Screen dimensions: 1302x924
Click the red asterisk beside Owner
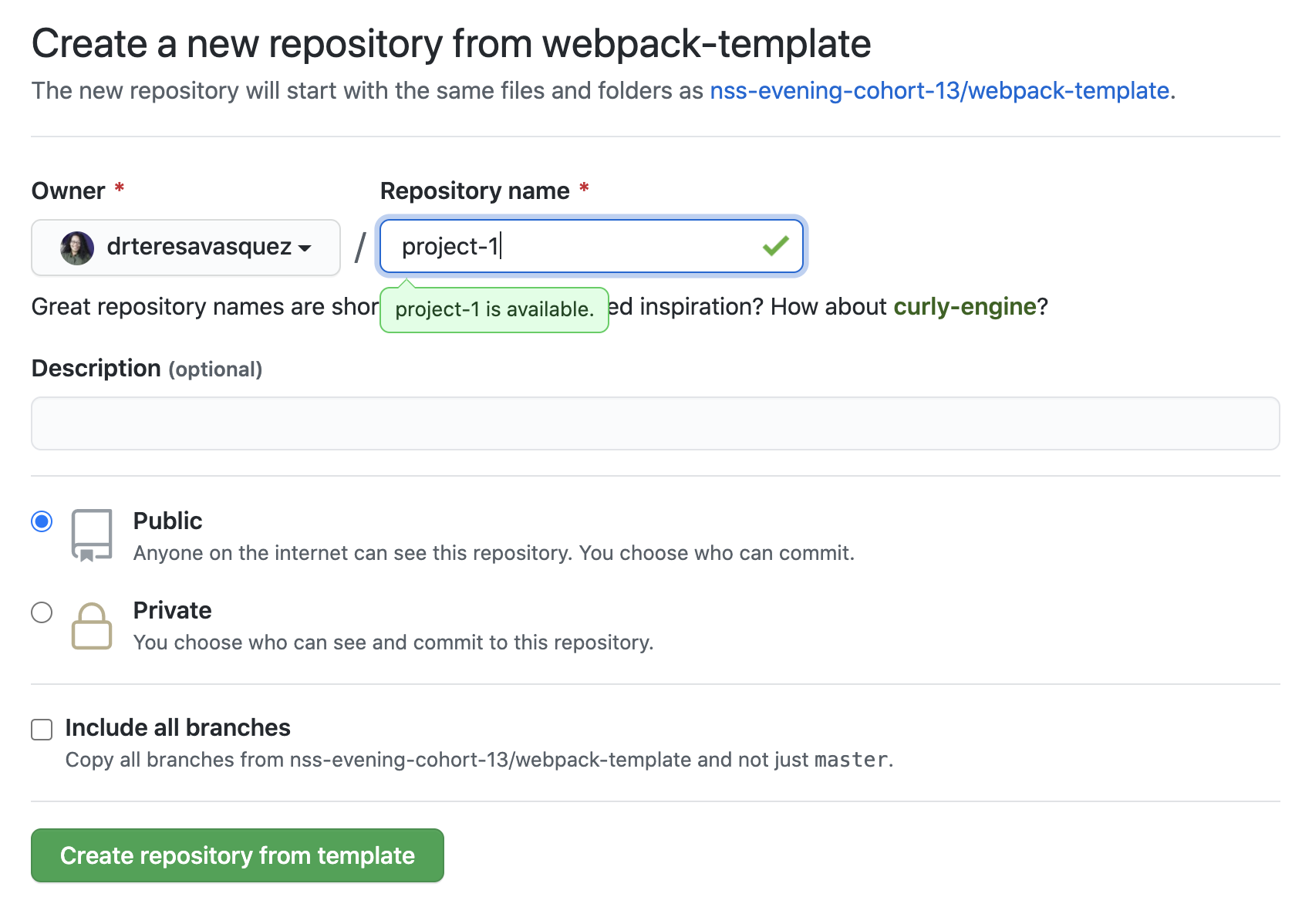tap(120, 187)
